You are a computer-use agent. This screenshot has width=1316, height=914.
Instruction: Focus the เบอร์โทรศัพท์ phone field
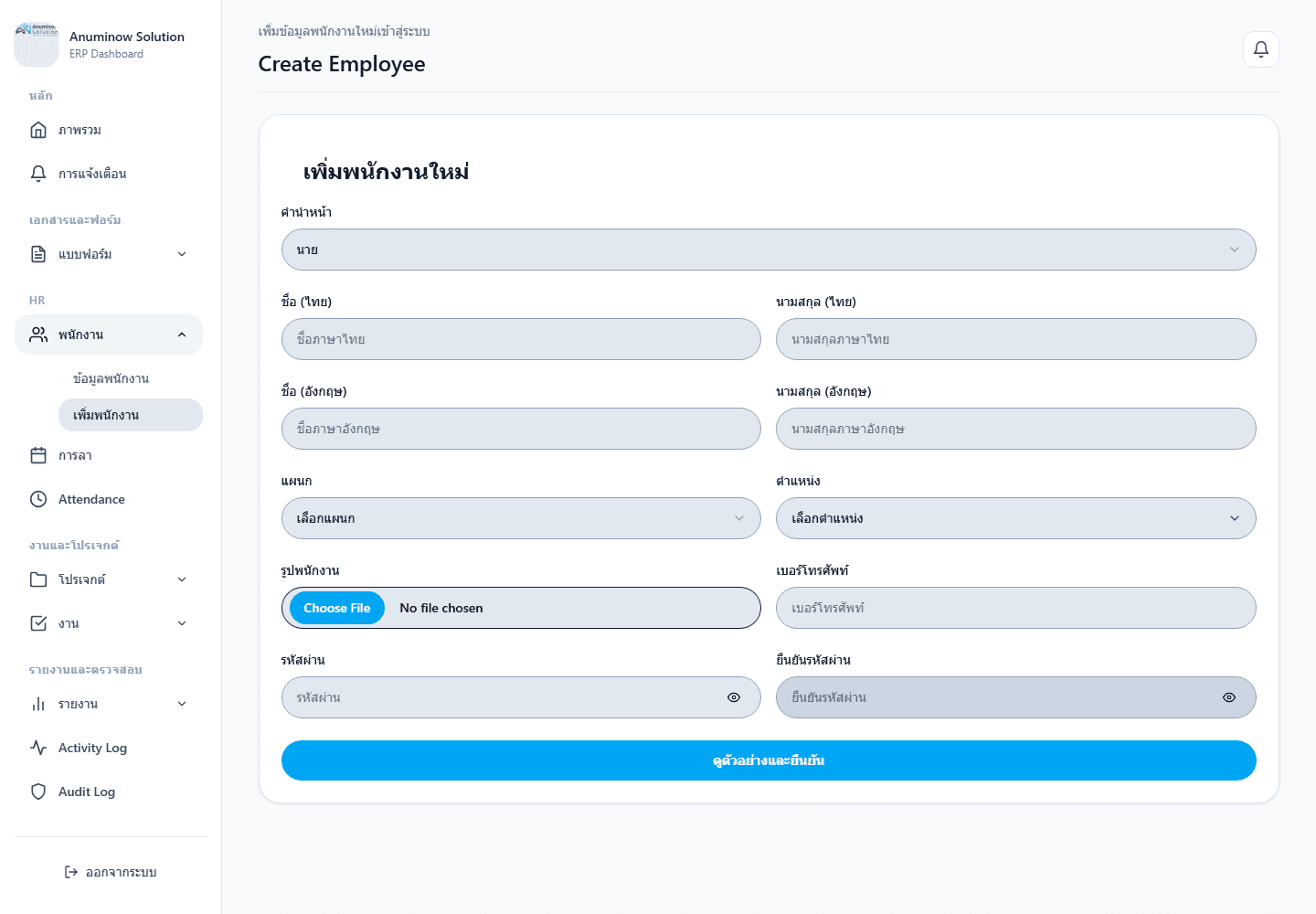[1016, 608]
